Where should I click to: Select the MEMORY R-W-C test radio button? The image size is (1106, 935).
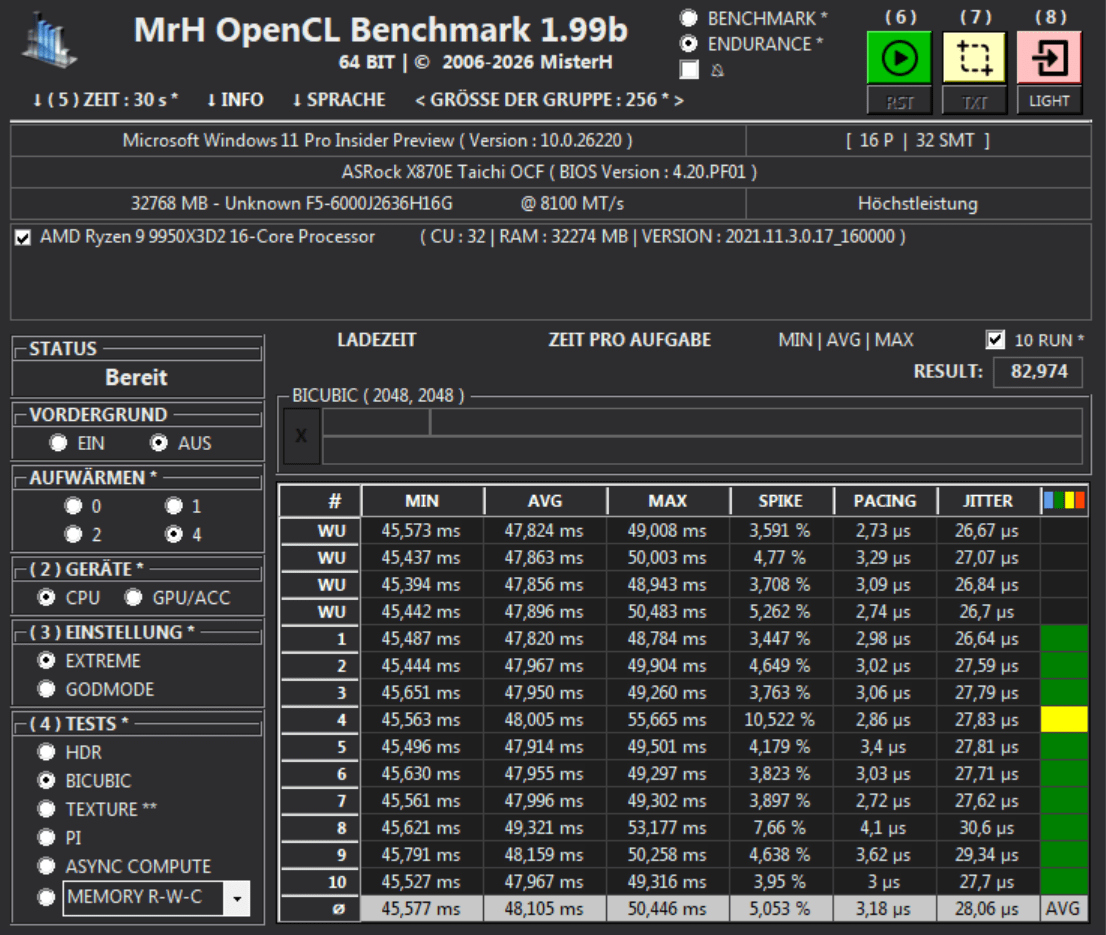(x=47, y=897)
